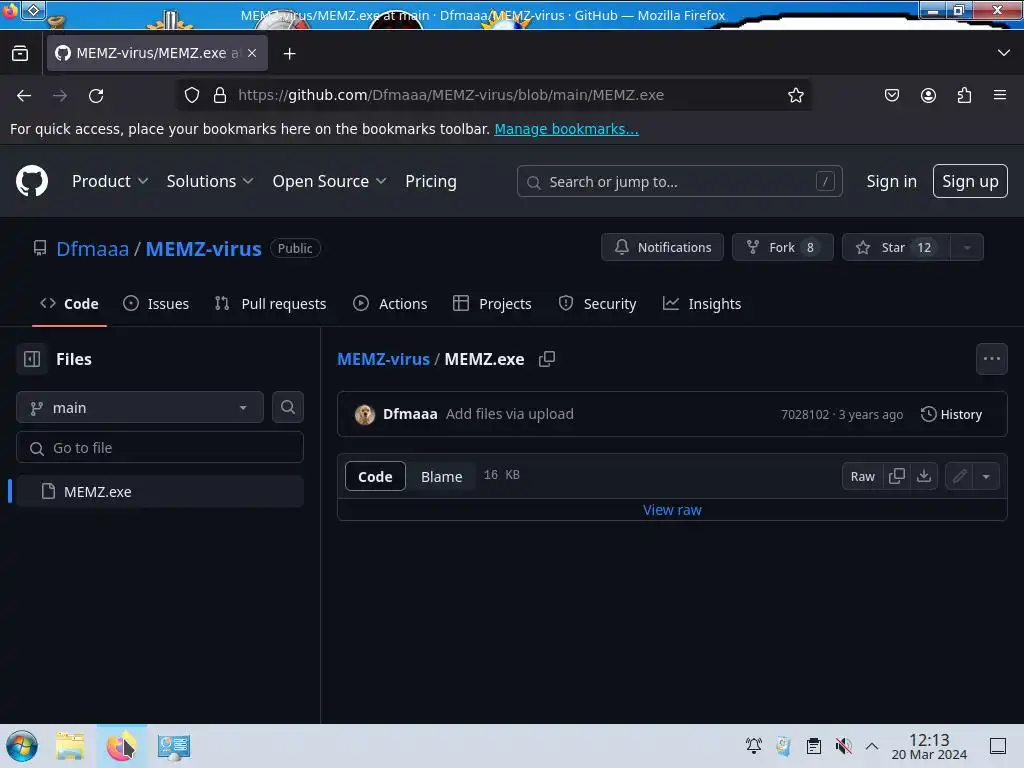The image size is (1024, 768).
Task: Click the site padlock icon
Action: pos(220,95)
